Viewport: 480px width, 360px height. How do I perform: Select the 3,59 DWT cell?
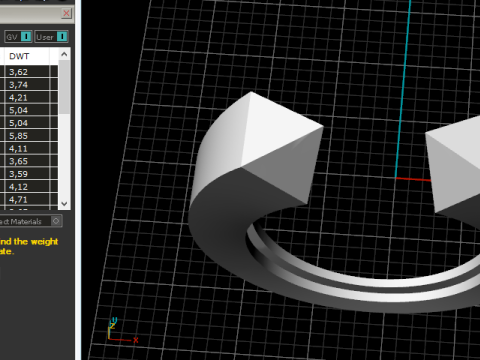click(27, 174)
